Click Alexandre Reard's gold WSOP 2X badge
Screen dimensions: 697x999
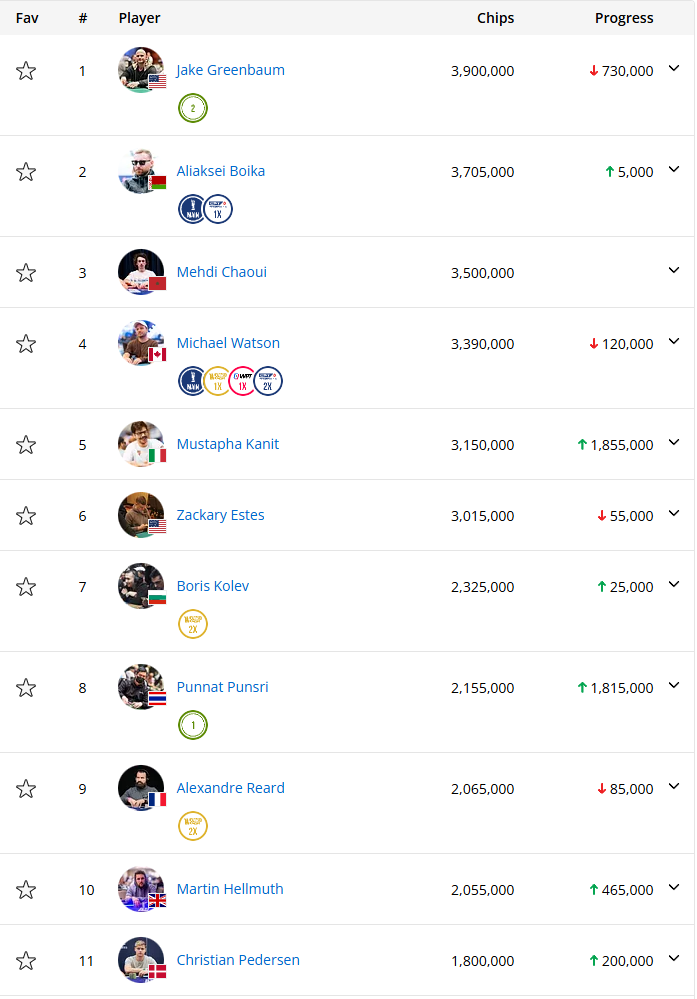pyautogui.click(x=193, y=826)
